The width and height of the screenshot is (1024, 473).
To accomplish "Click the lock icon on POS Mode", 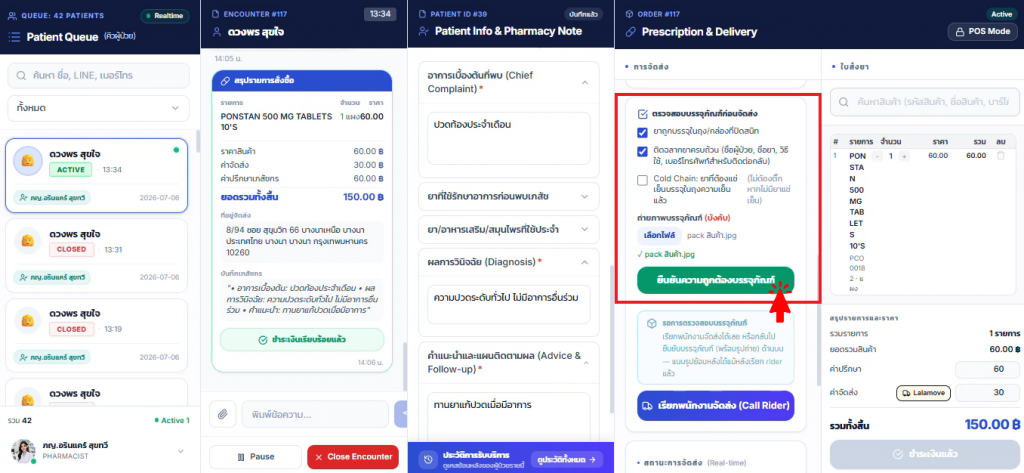I will pyautogui.click(x=961, y=31).
